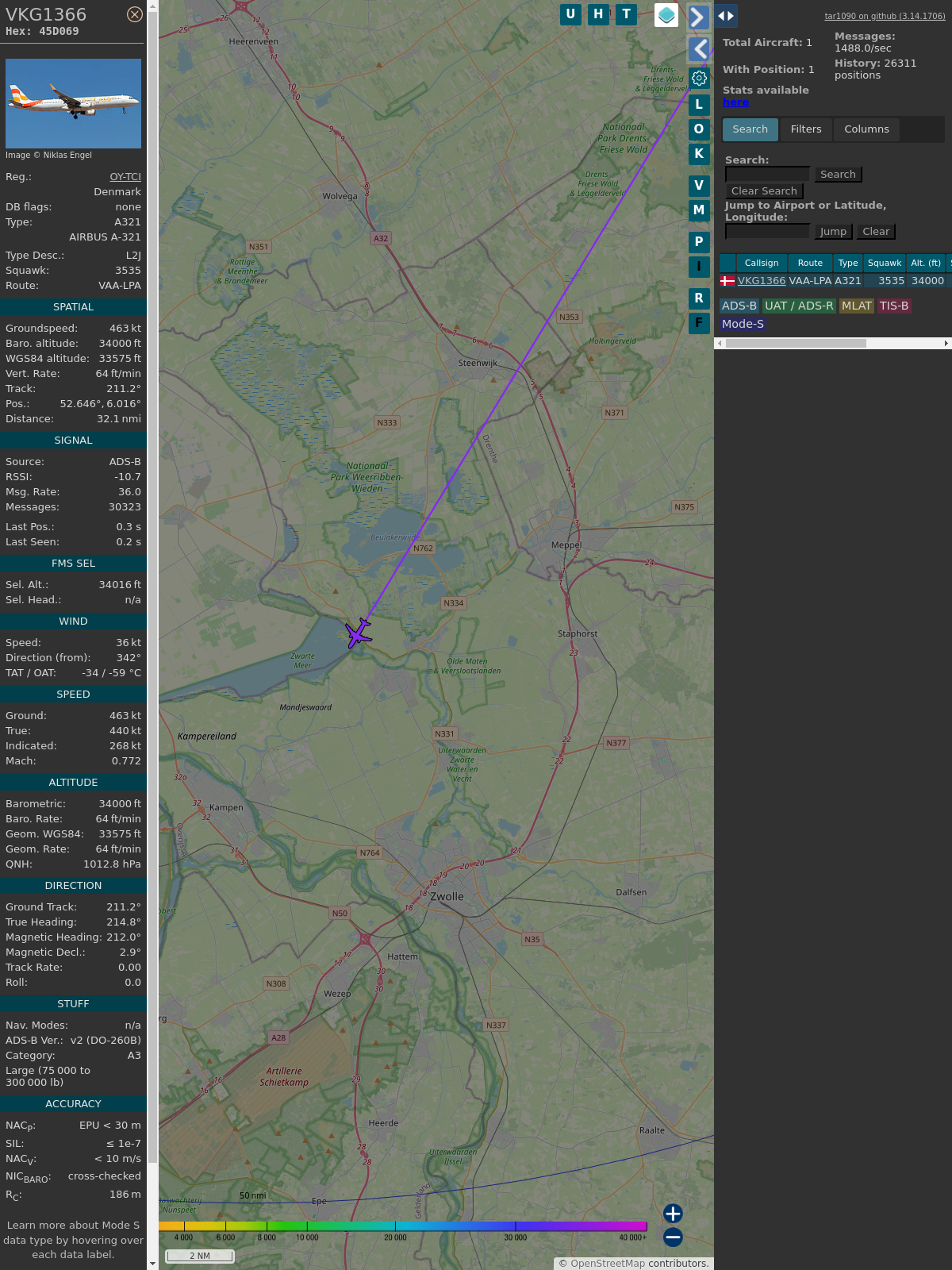
Task: Close the VKG1366 aircraft info panel
Action: 135,14
